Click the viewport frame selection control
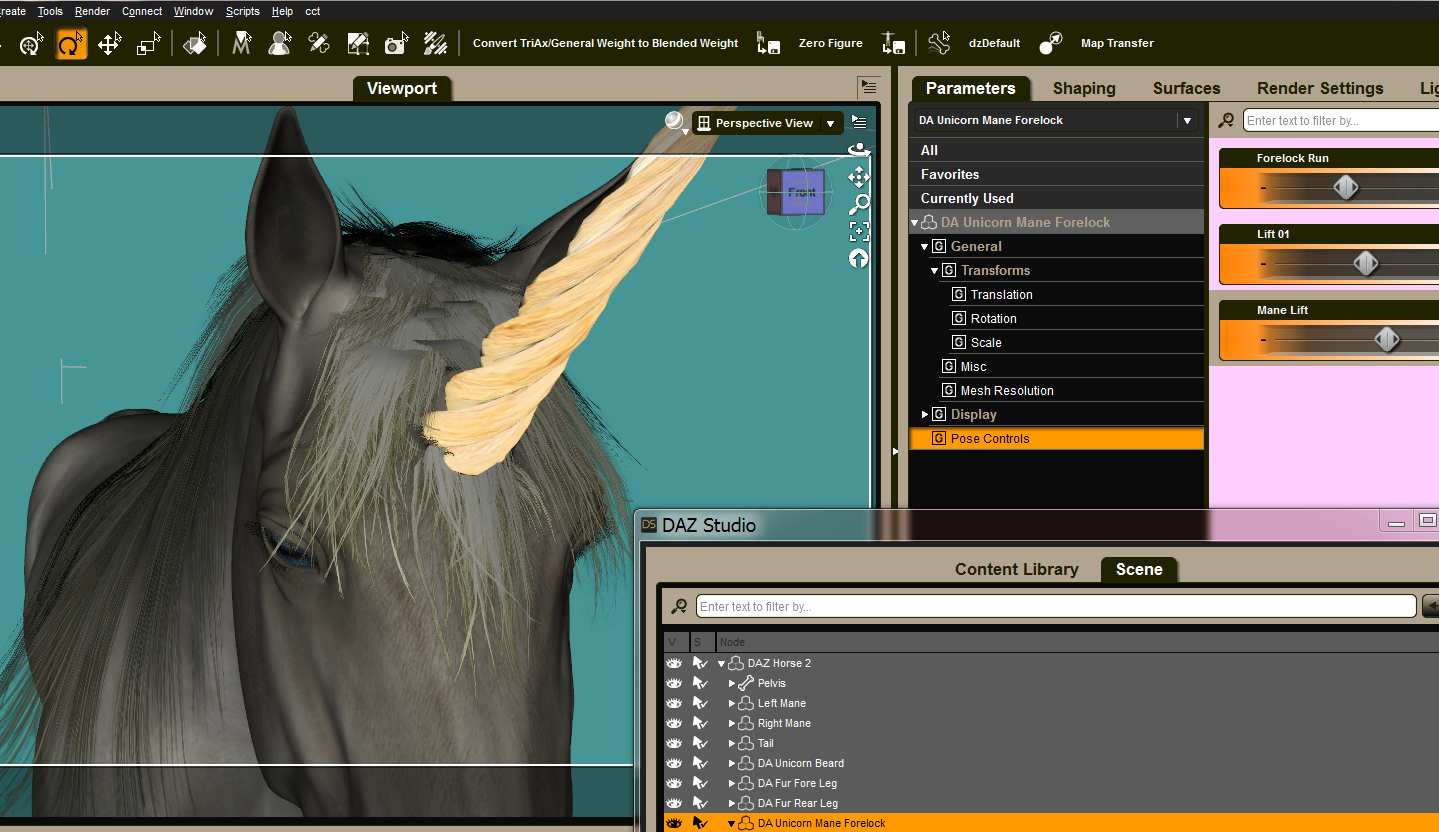Viewport: 1439px width, 832px height. [858, 232]
